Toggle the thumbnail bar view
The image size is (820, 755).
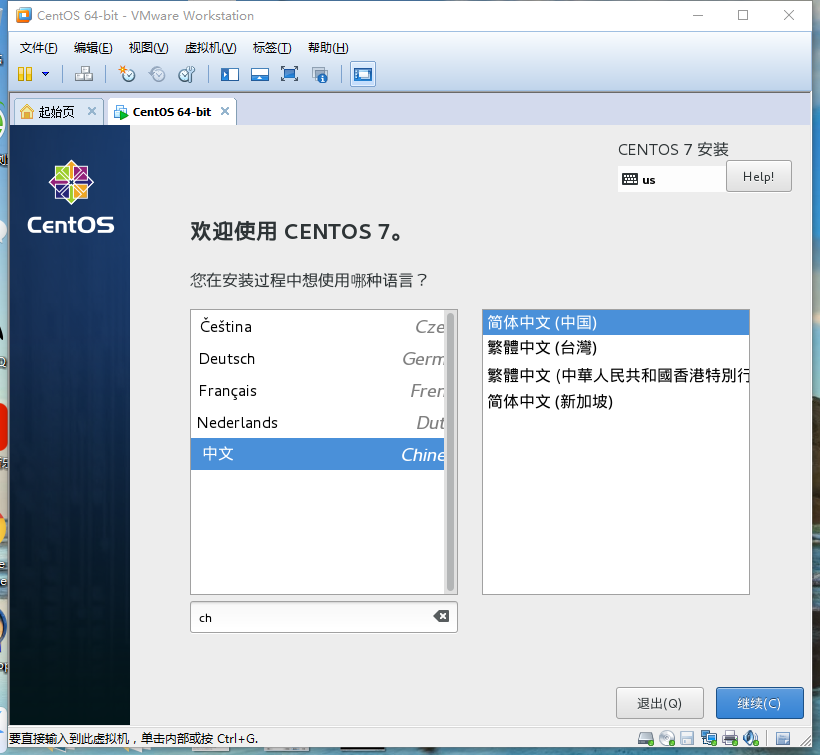point(260,74)
